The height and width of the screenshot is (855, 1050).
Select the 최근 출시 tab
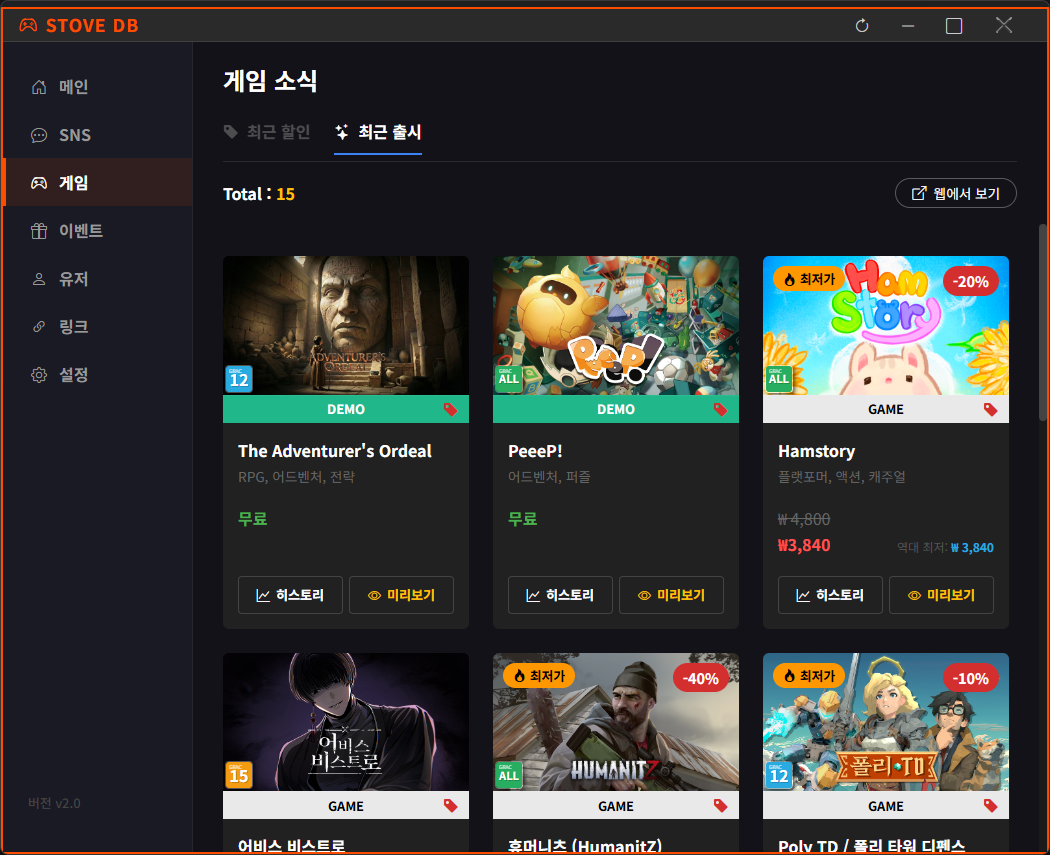378,132
